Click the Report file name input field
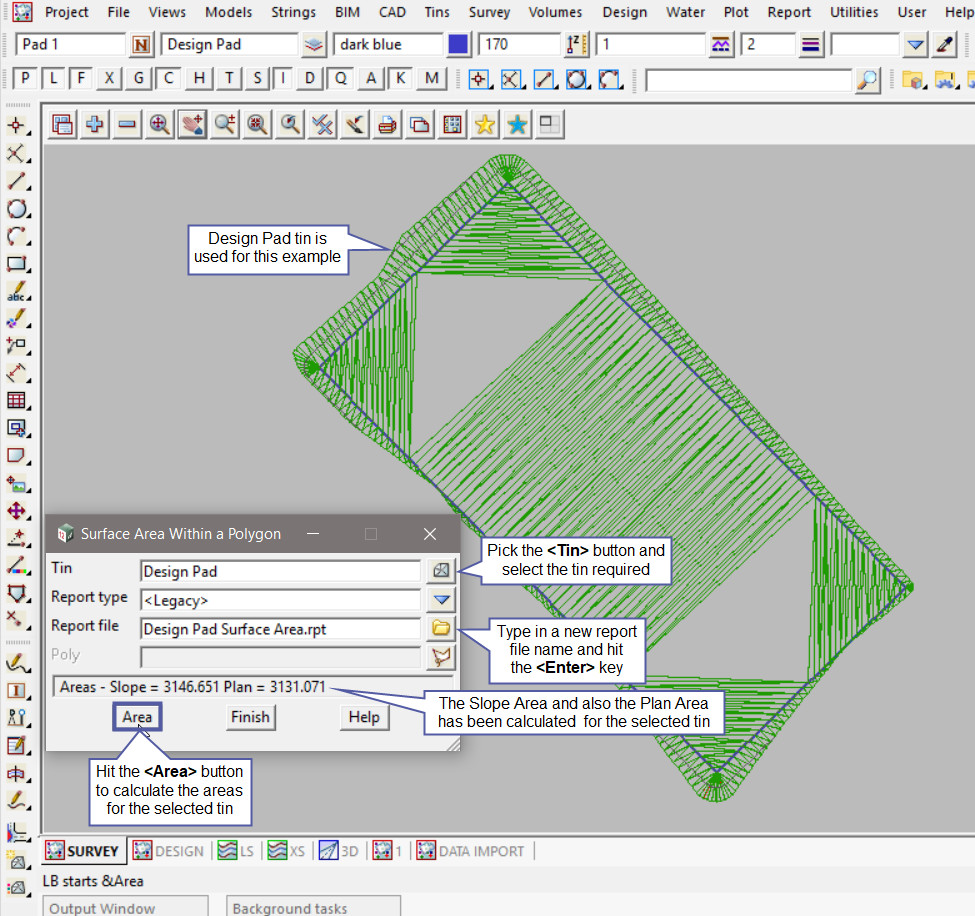This screenshot has width=975, height=916. click(280, 629)
